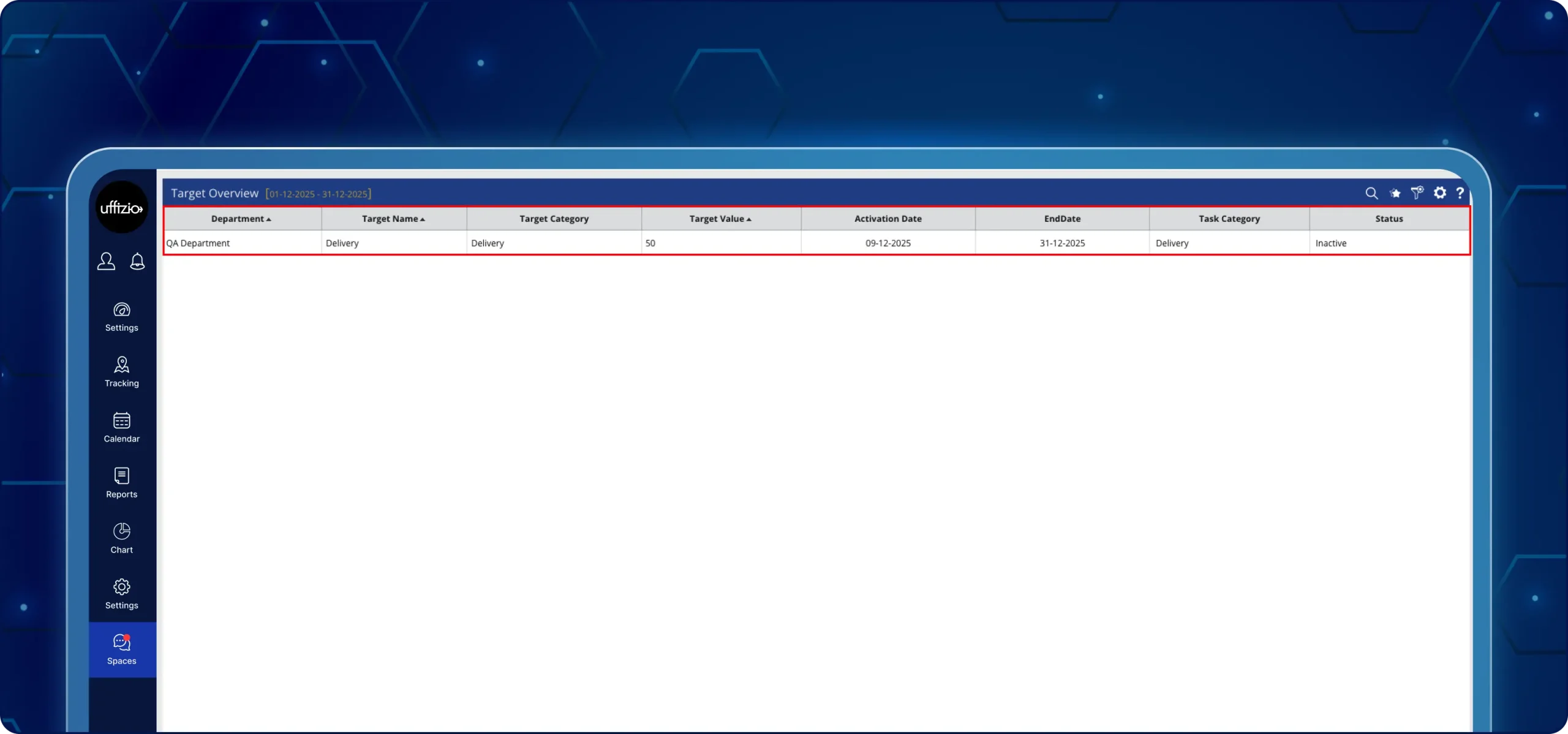
Task: Click the date range beside Target Overview
Action: [318, 194]
